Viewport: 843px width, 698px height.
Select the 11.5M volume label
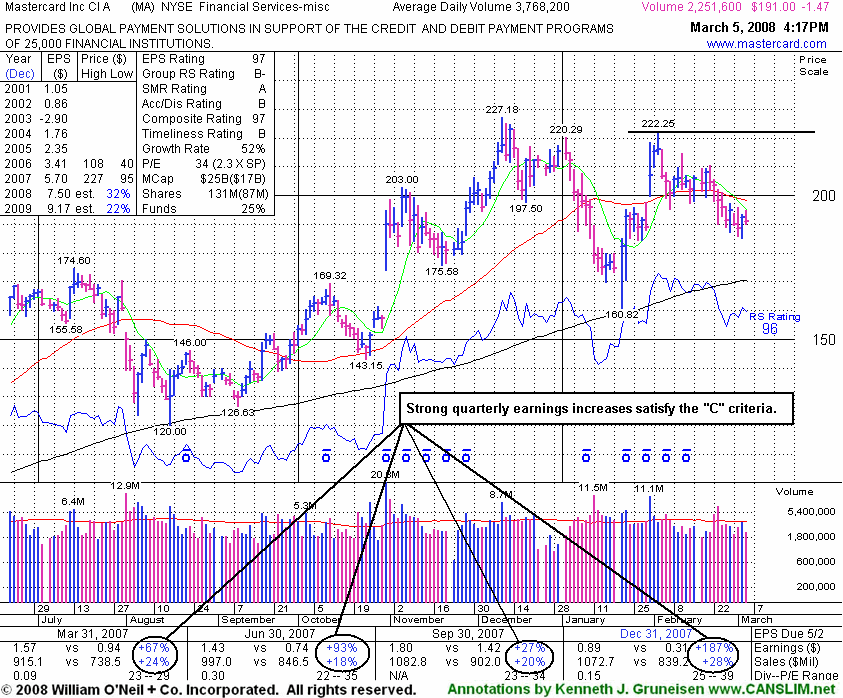593,488
